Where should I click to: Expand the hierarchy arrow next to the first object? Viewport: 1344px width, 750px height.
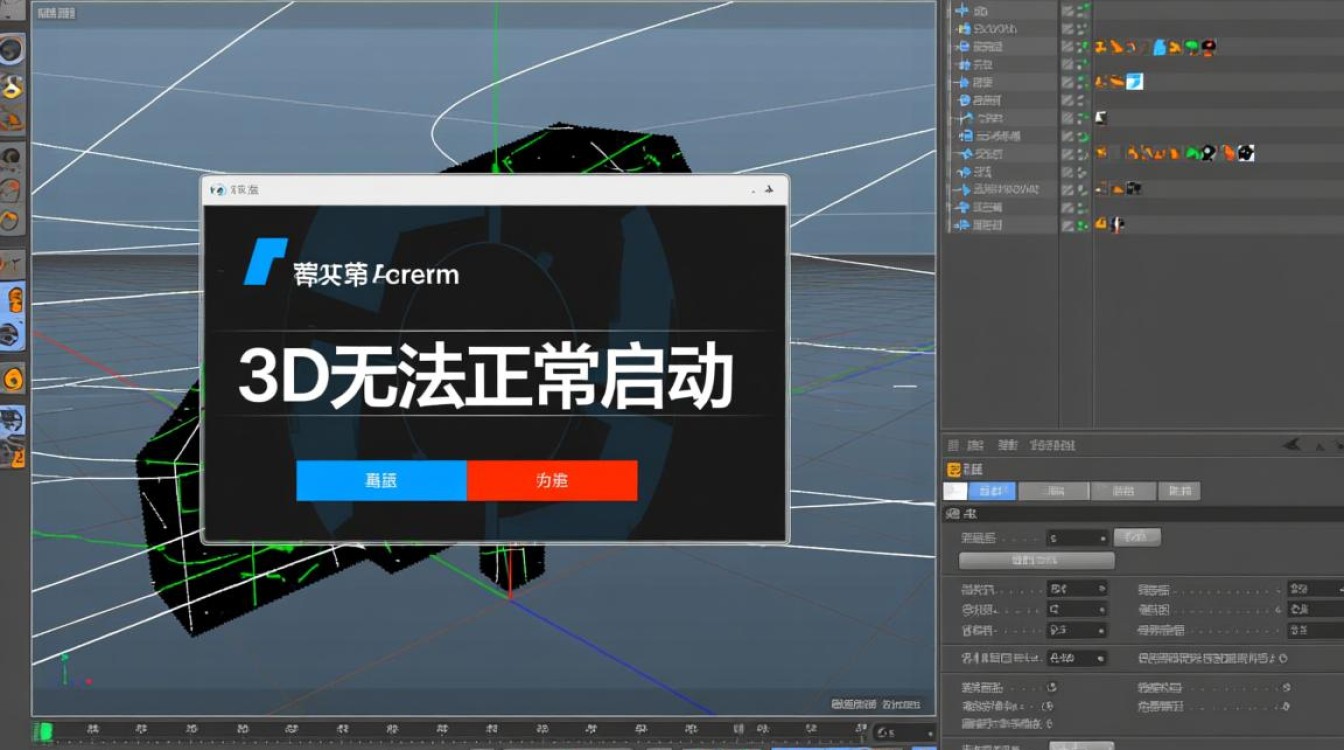click(956, 10)
